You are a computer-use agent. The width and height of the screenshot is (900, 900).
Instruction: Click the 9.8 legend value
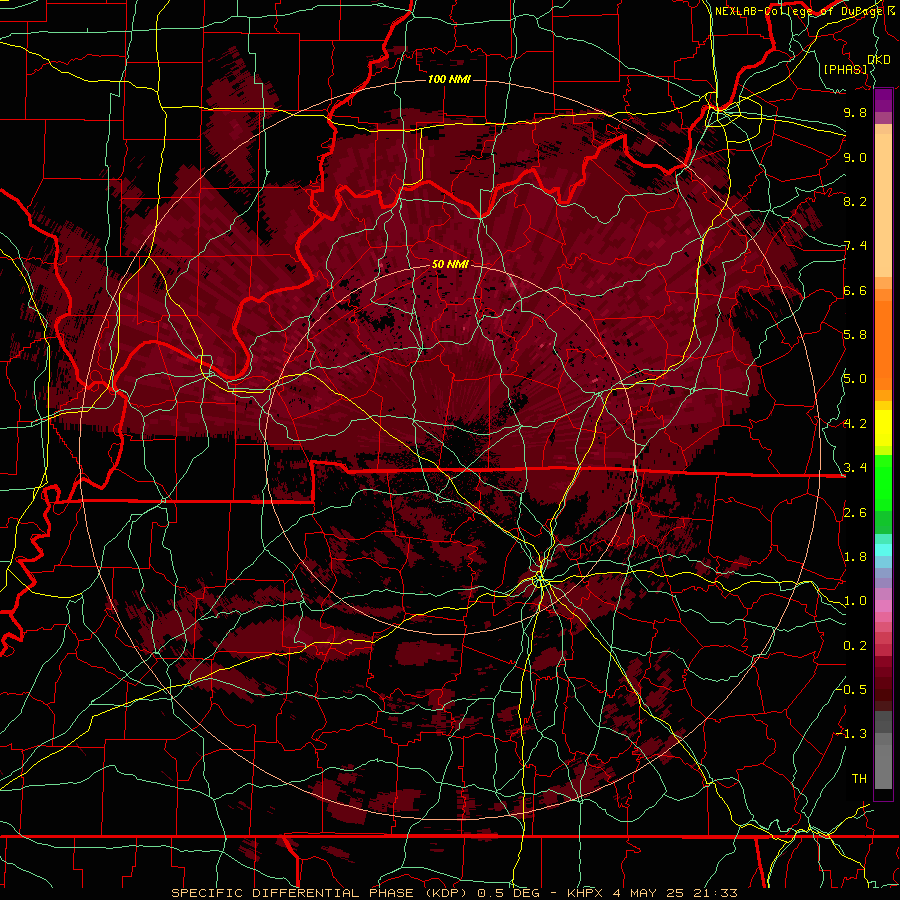click(x=855, y=112)
